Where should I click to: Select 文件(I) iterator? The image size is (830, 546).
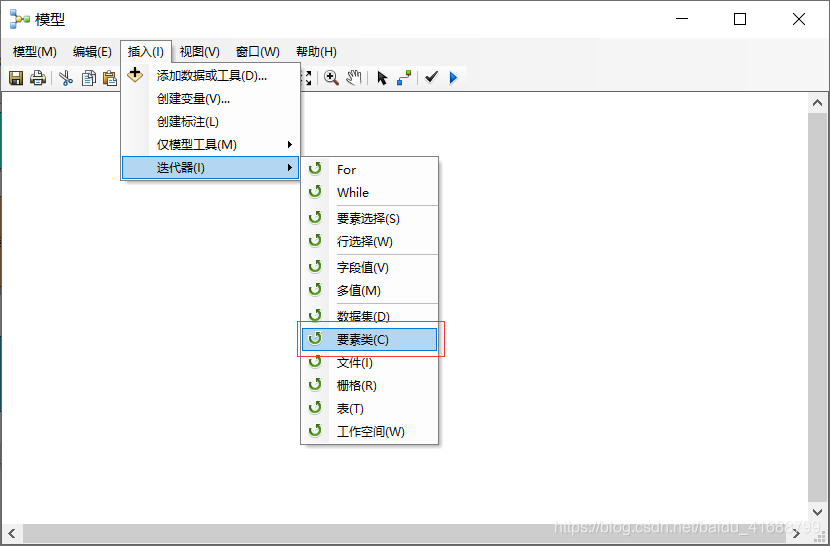click(369, 363)
